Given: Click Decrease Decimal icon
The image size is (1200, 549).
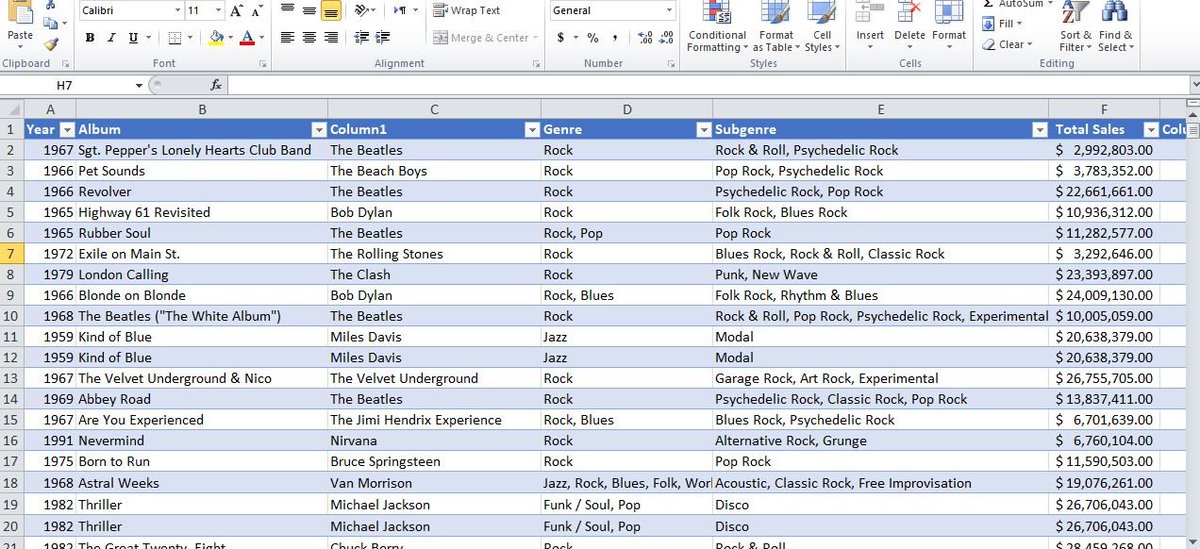Looking at the screenshot, I should (667, 38).
